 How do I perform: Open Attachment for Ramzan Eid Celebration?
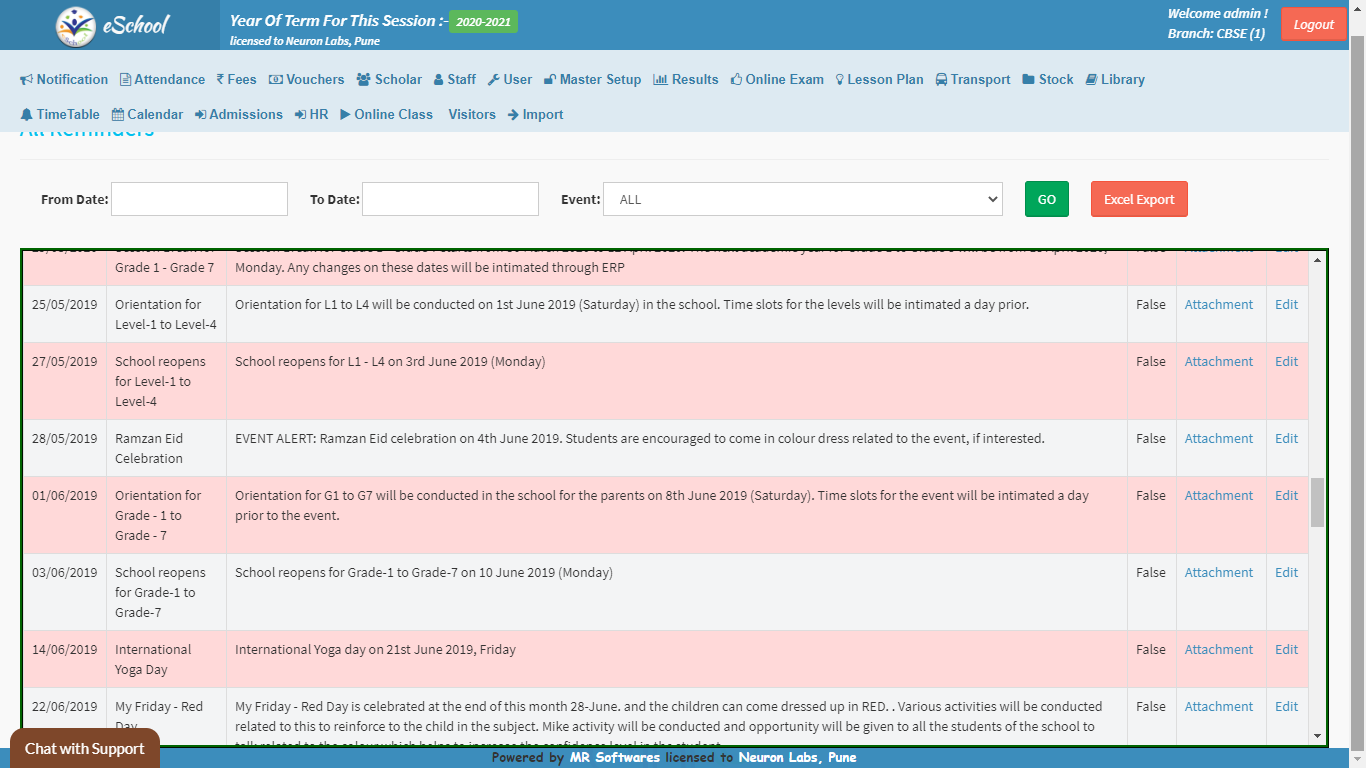[x=1218, y=439]
